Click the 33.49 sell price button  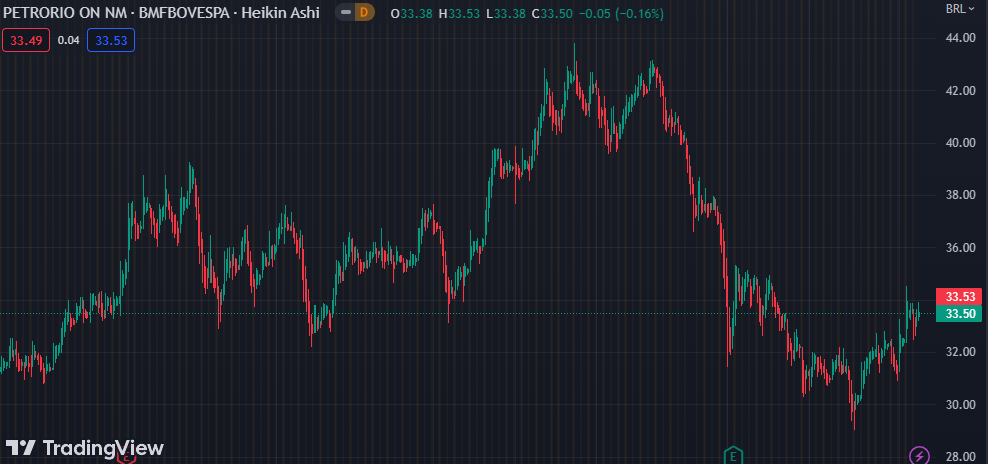tap(26, 40)
